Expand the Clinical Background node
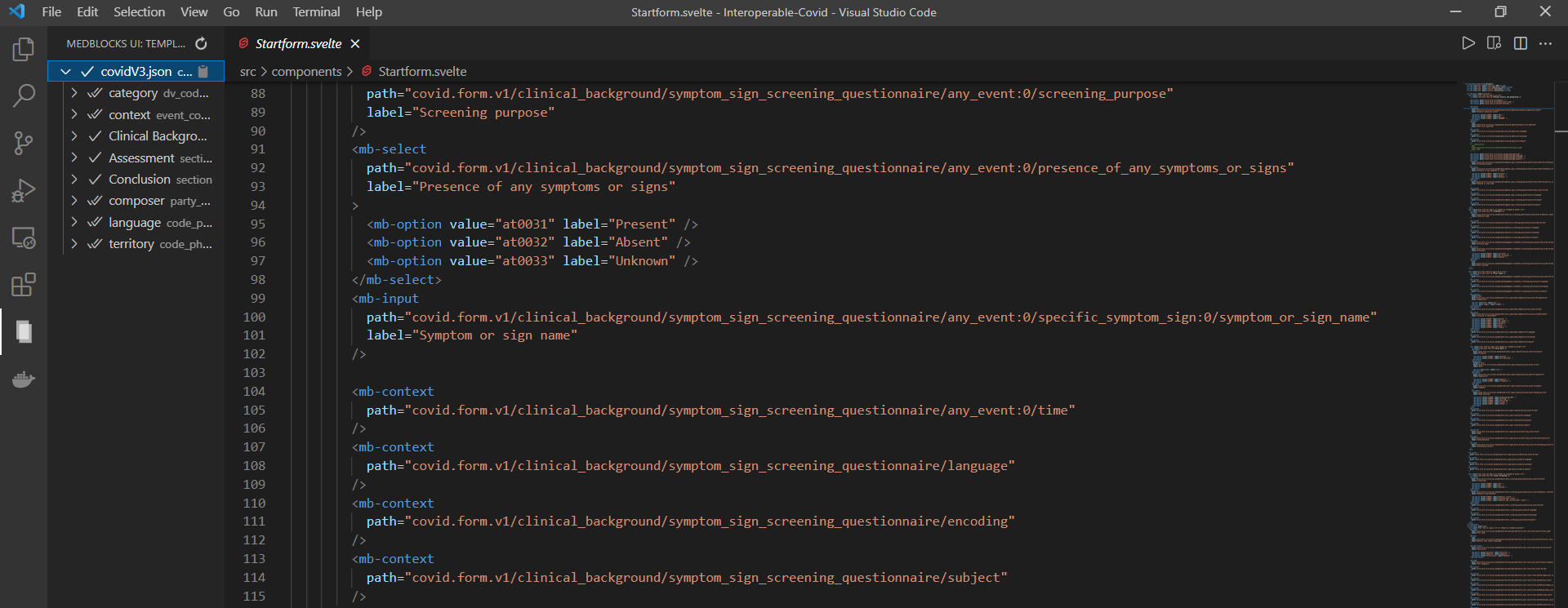The image size is (1568, 608). click(x=74, y=136)
